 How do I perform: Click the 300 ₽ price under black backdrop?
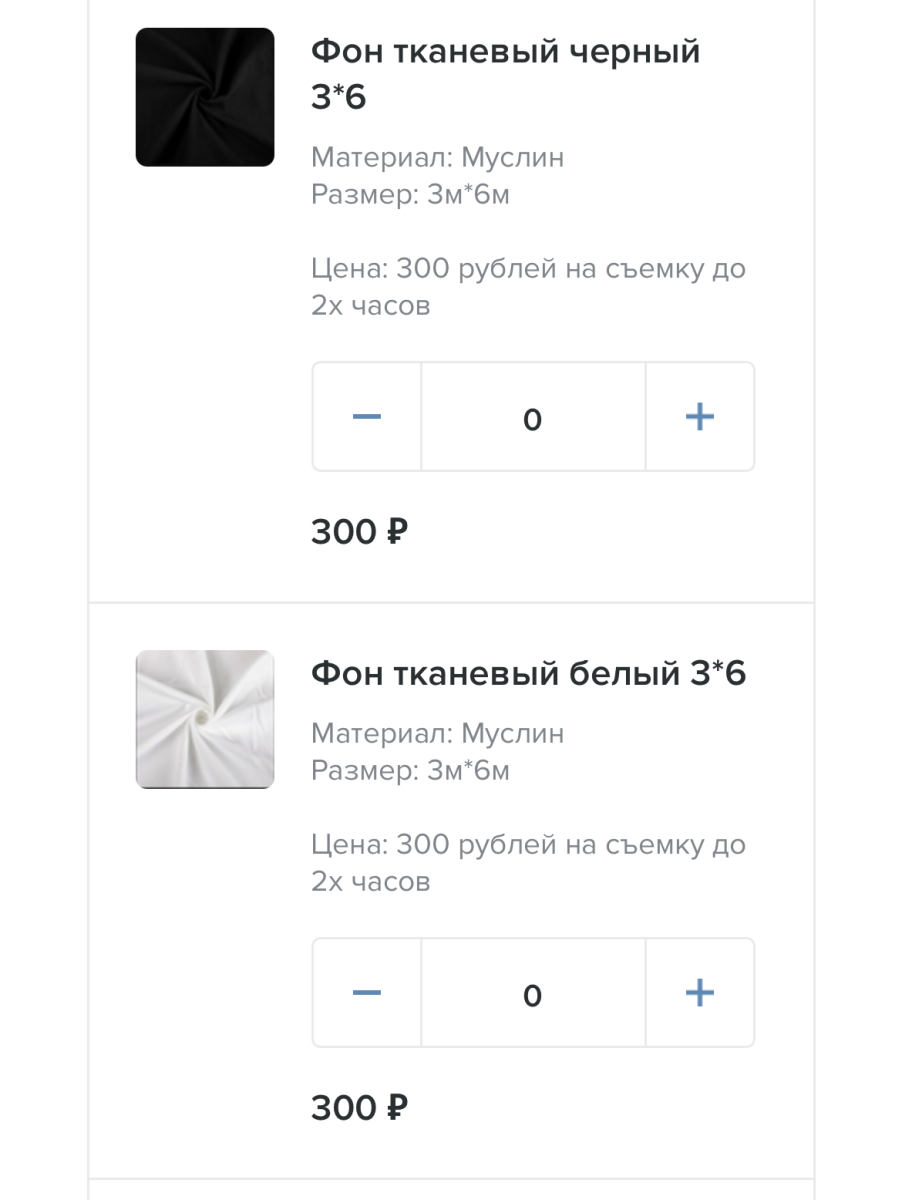pyautogui.click(x=360, y=532)
